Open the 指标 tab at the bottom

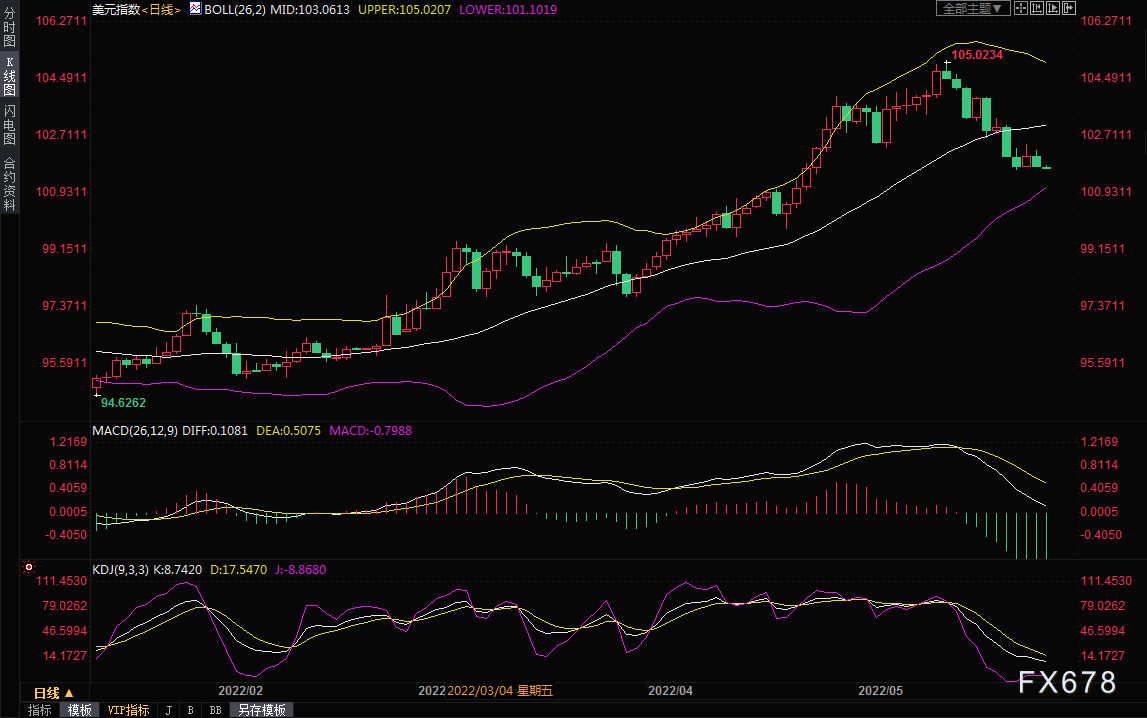pos(40,710)
